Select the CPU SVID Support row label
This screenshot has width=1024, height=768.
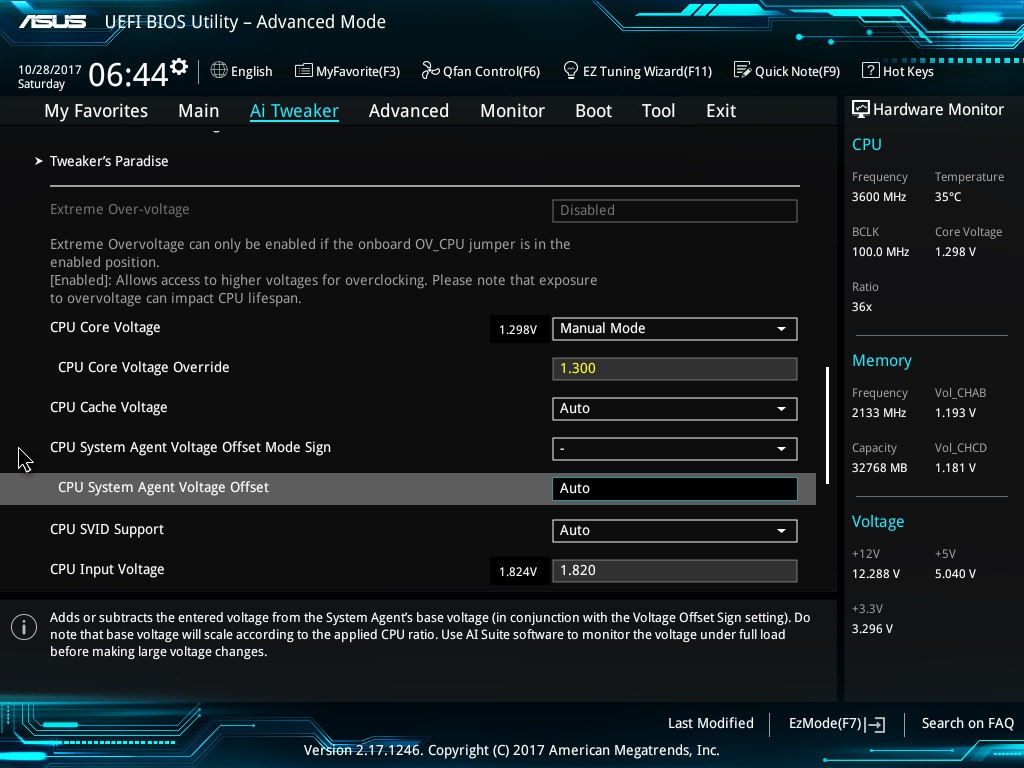[107, 530]
